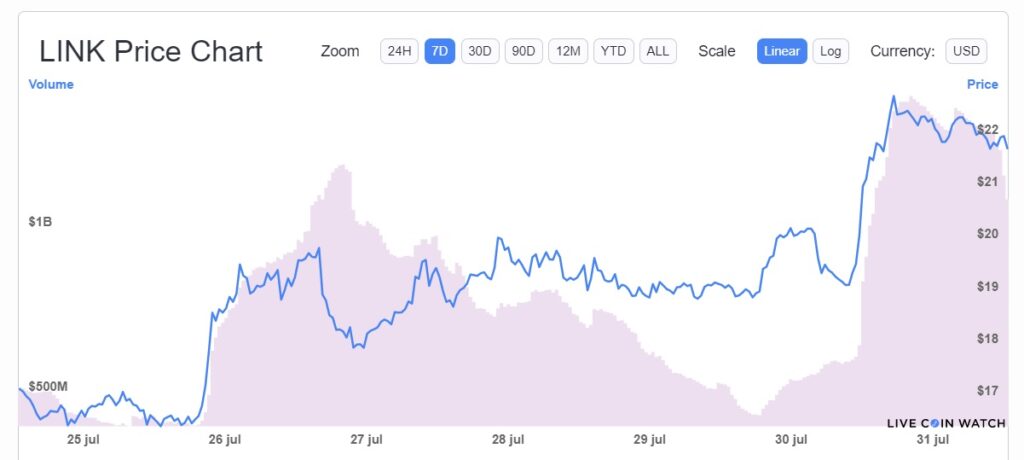Image resolution: width=1024 pixels, height=460 pixels.
Task: Select the 24H zoom range
Action: 399,51
